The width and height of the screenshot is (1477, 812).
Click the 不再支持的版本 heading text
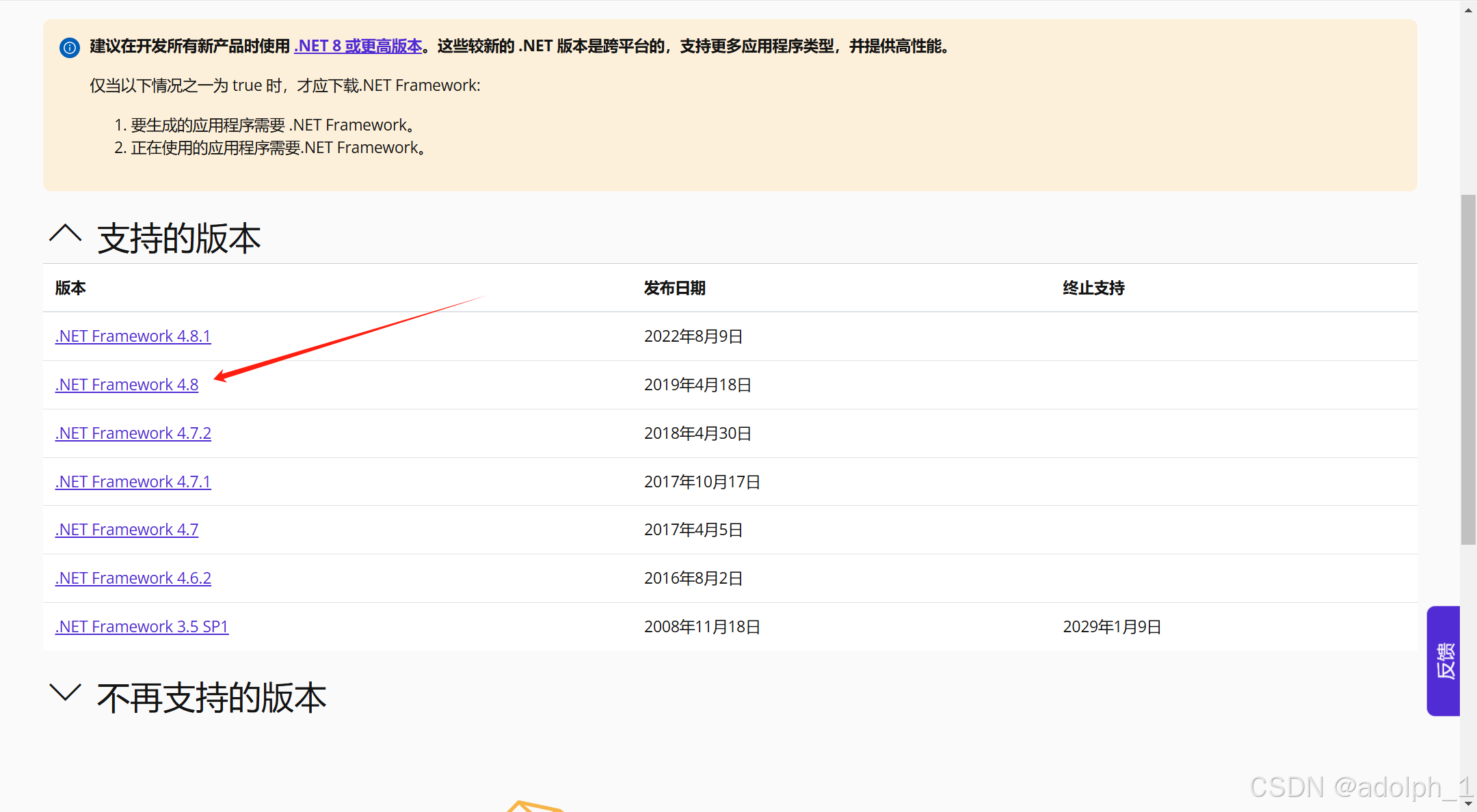pyautogui.click(x=212, y=698)
